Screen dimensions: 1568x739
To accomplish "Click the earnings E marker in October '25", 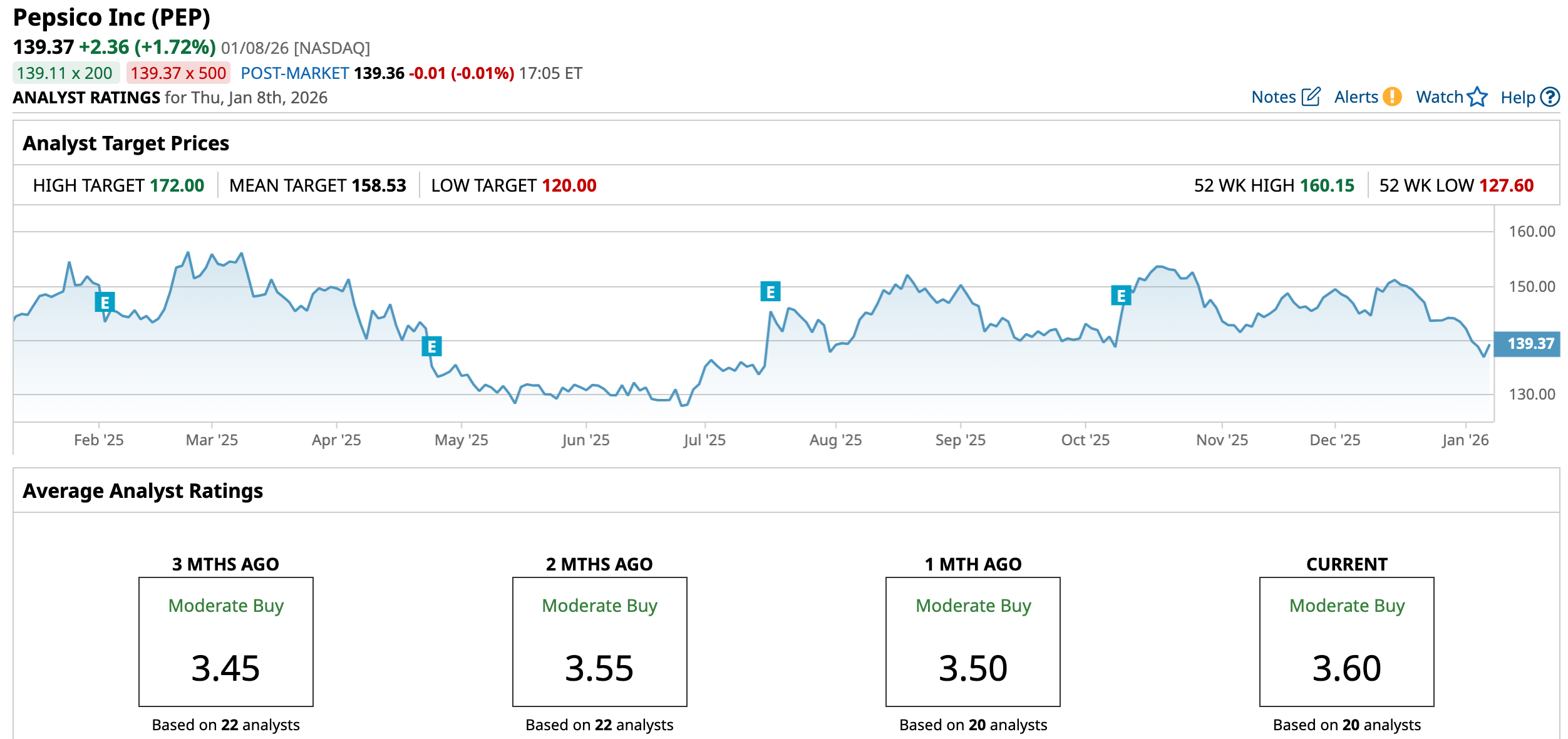I will coord(1121,295).
